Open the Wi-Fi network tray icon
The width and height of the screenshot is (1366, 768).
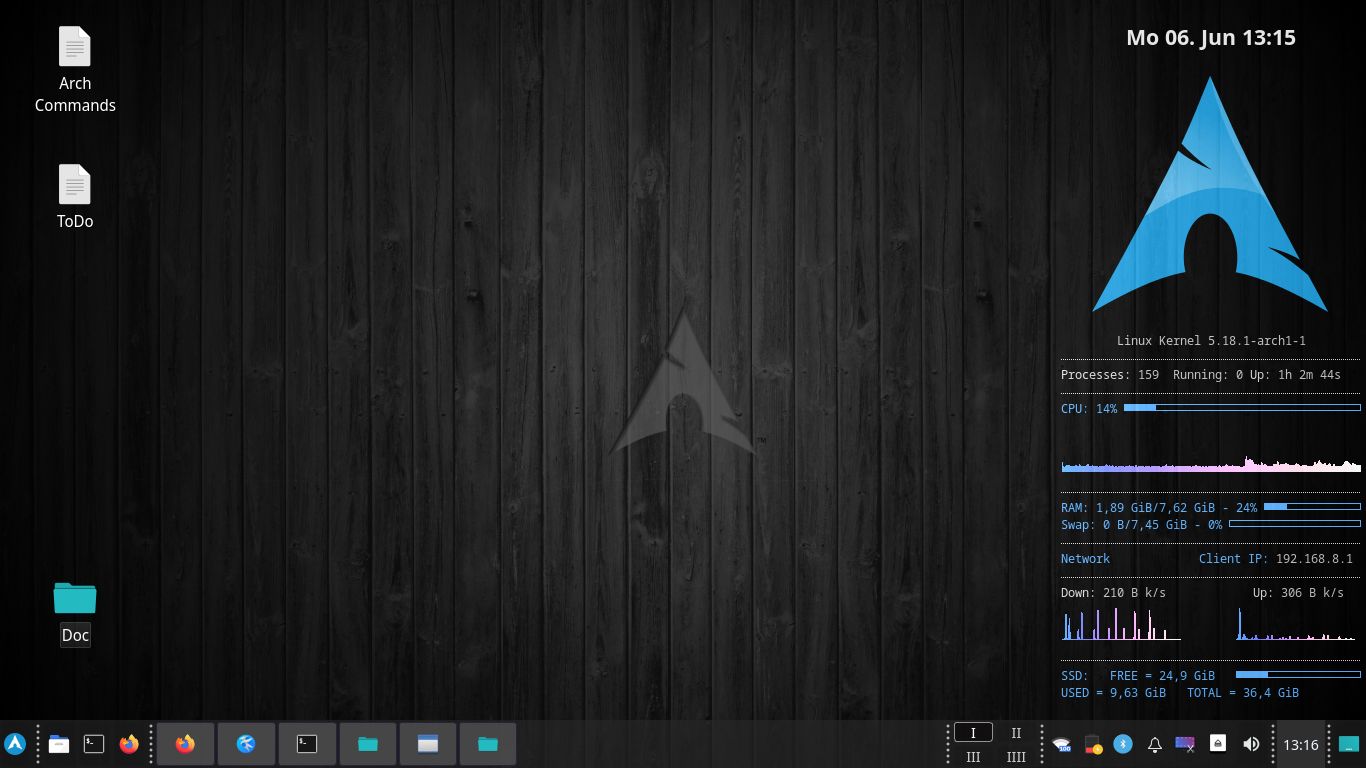(x=1062, y=744)
